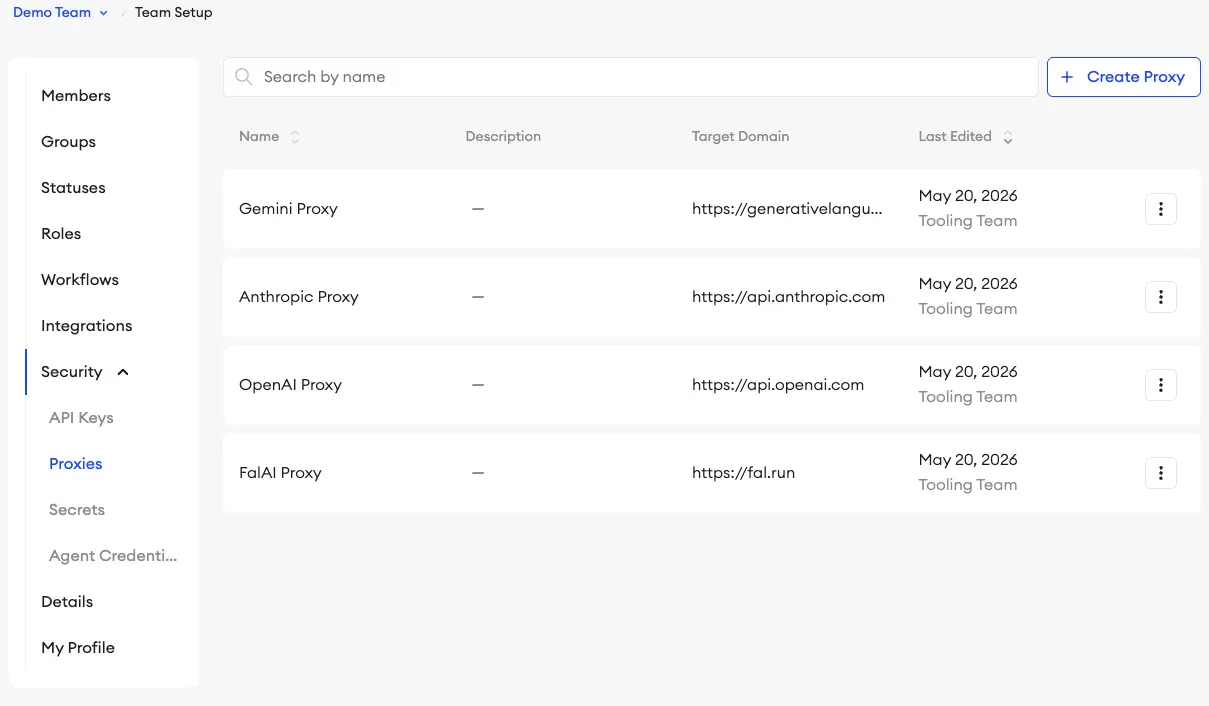Sort proxies by Last Edited arrows
Viewport: 1209px width, 706px height.
[1008, 137]
